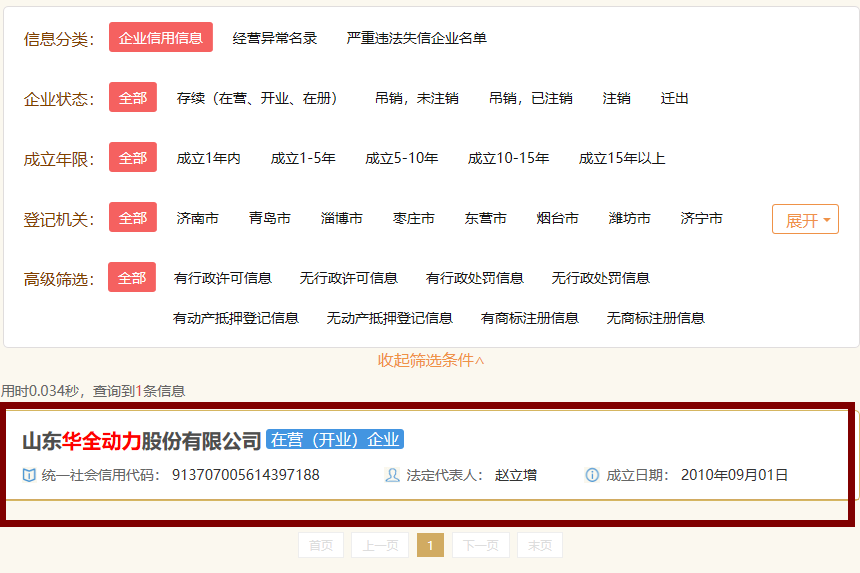Filter by 注销 status

coord(616,98)
